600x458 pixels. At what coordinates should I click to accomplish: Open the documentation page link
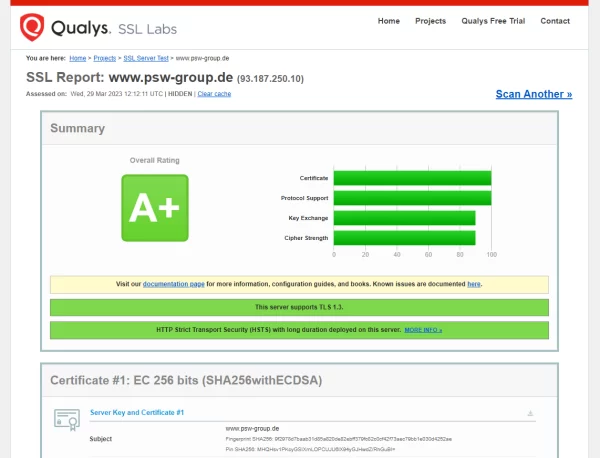[174, 284]
